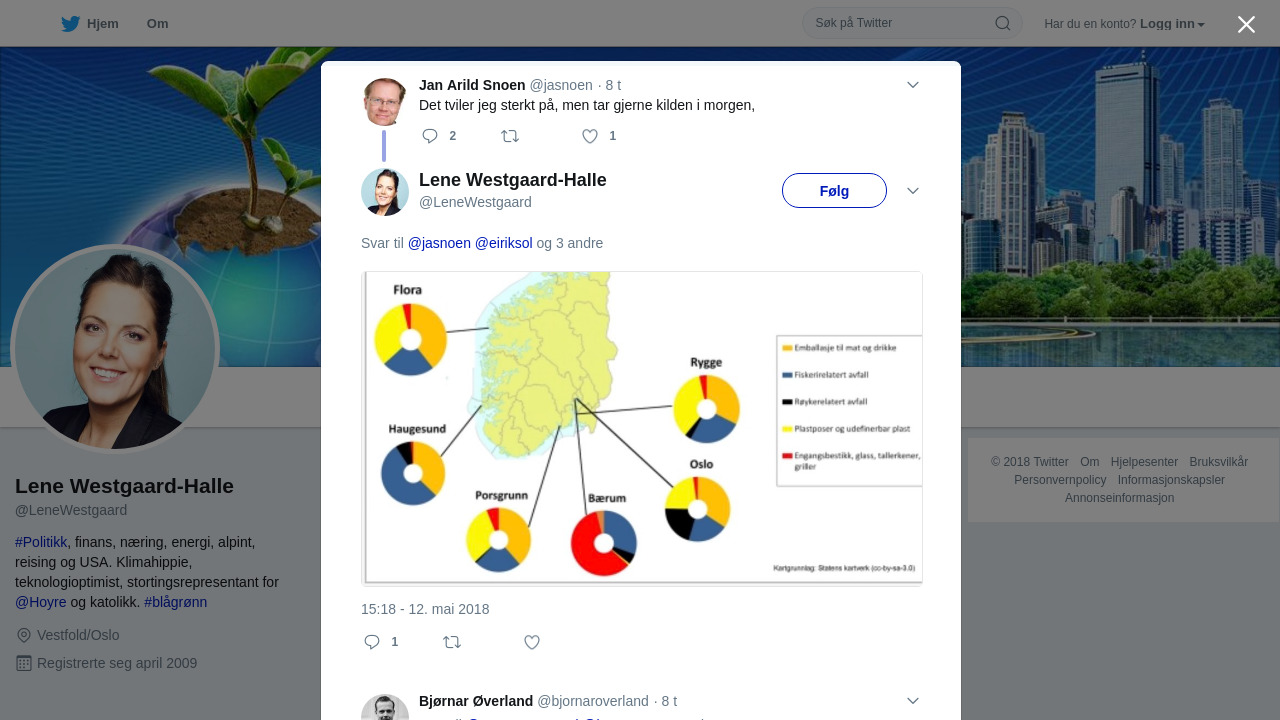Image resolution: width=1280 pixels, height=720 pixels.
Task: Click the search magnifier icon
Action: coord(1002,23)
